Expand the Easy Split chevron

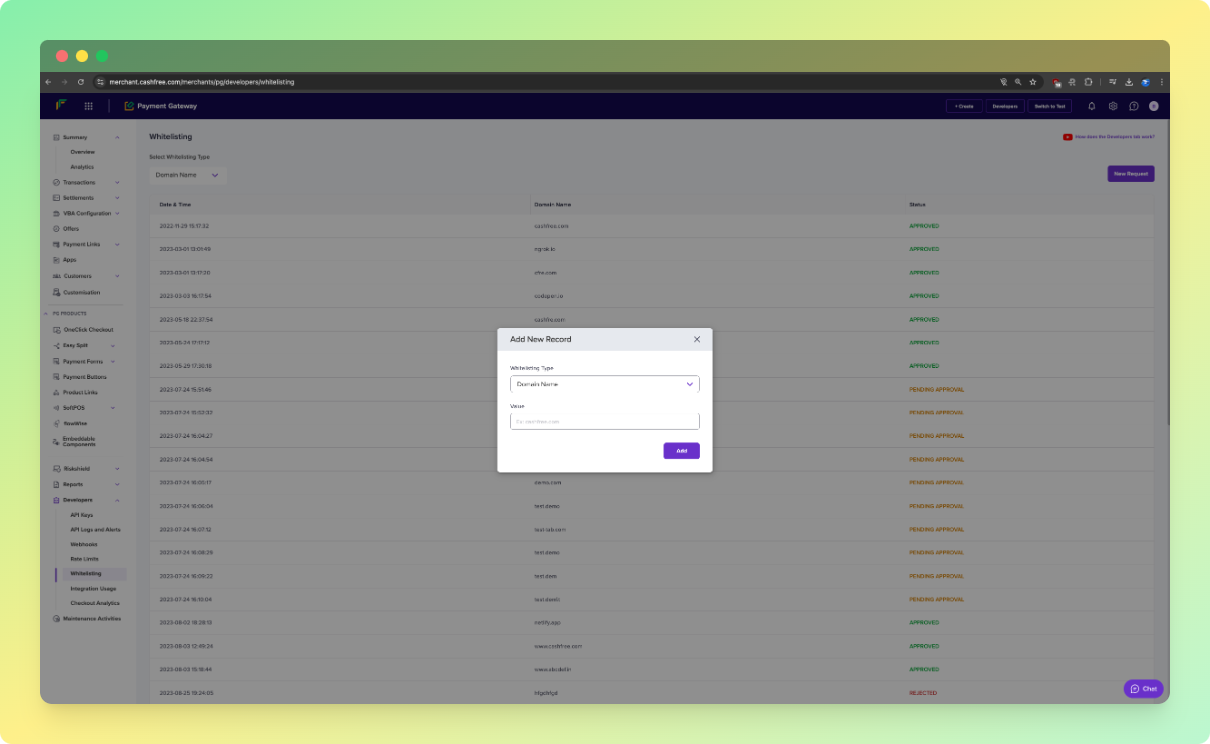(112, 346)
